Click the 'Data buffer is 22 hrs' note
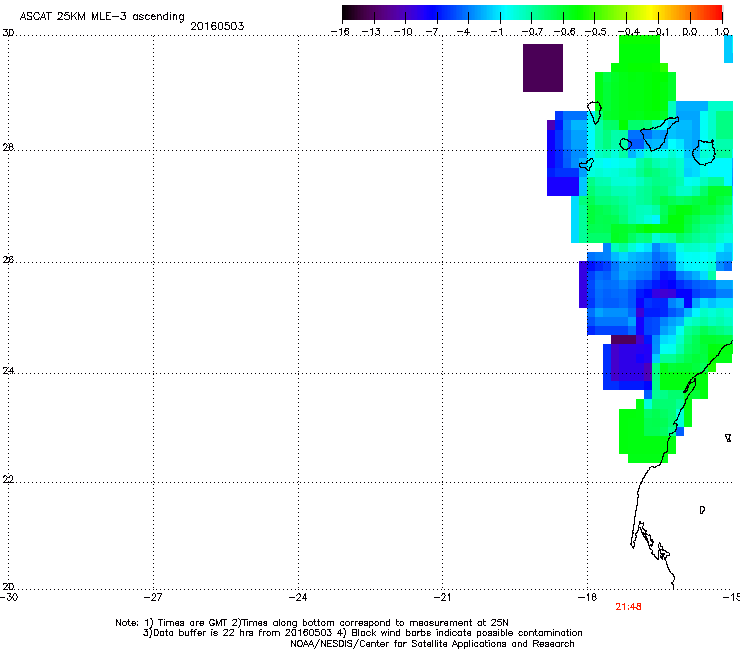The width and height of the screenshot is (740, 650). [362, 633]
